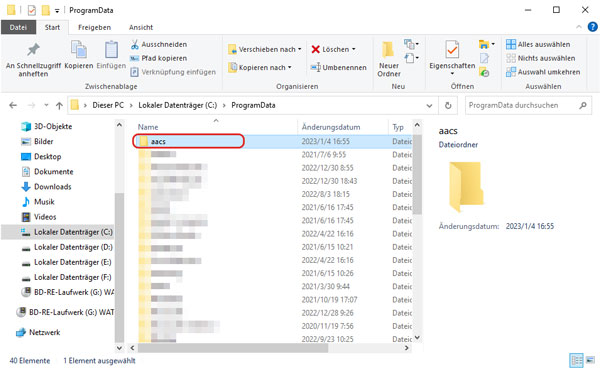
Task: Click Auswahl umkehren to invert selection
Action: (543, 72)
